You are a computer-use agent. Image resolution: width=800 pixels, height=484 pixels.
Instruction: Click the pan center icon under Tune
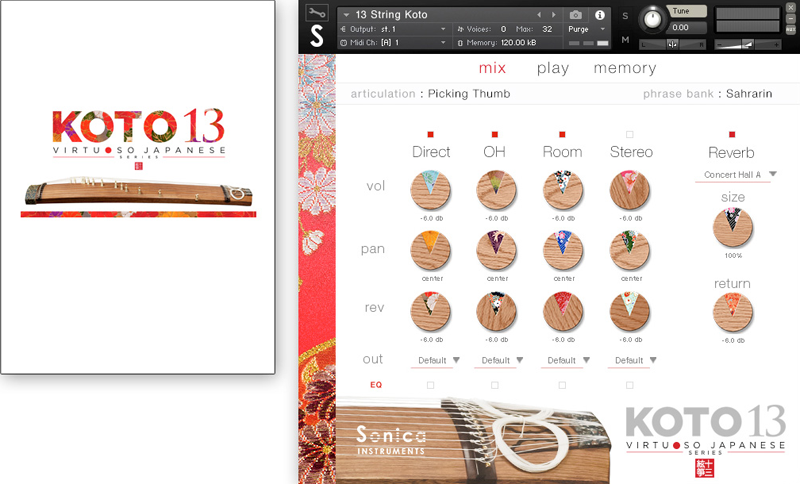coord(672,44)
